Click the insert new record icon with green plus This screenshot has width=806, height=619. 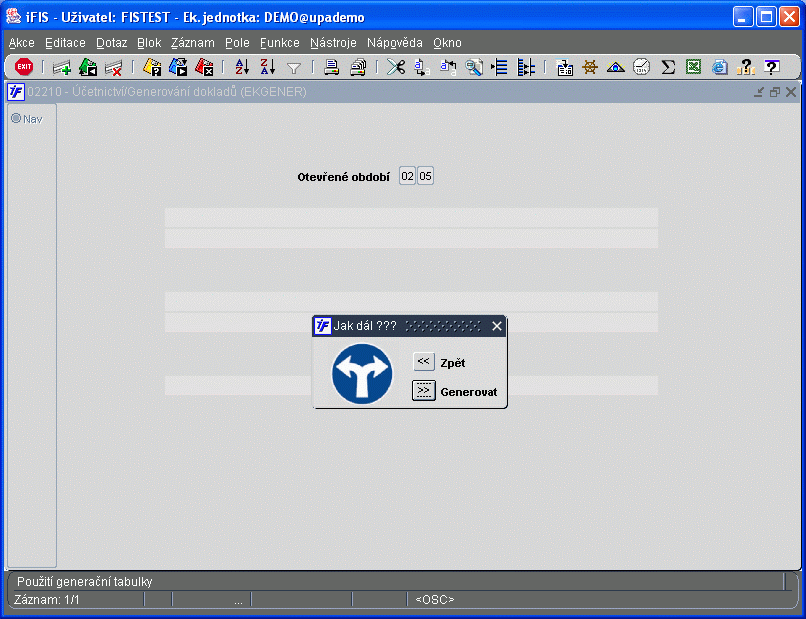(x=62, y=67)
